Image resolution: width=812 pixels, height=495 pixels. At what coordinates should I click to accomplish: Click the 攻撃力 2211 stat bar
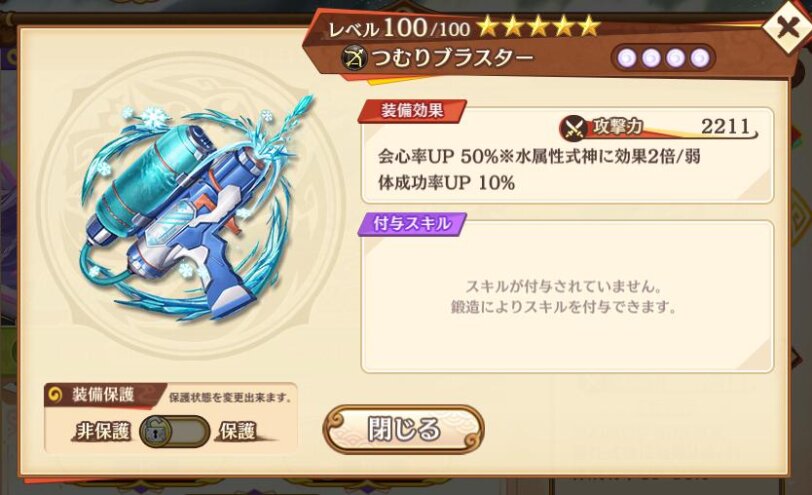[658, 127]
